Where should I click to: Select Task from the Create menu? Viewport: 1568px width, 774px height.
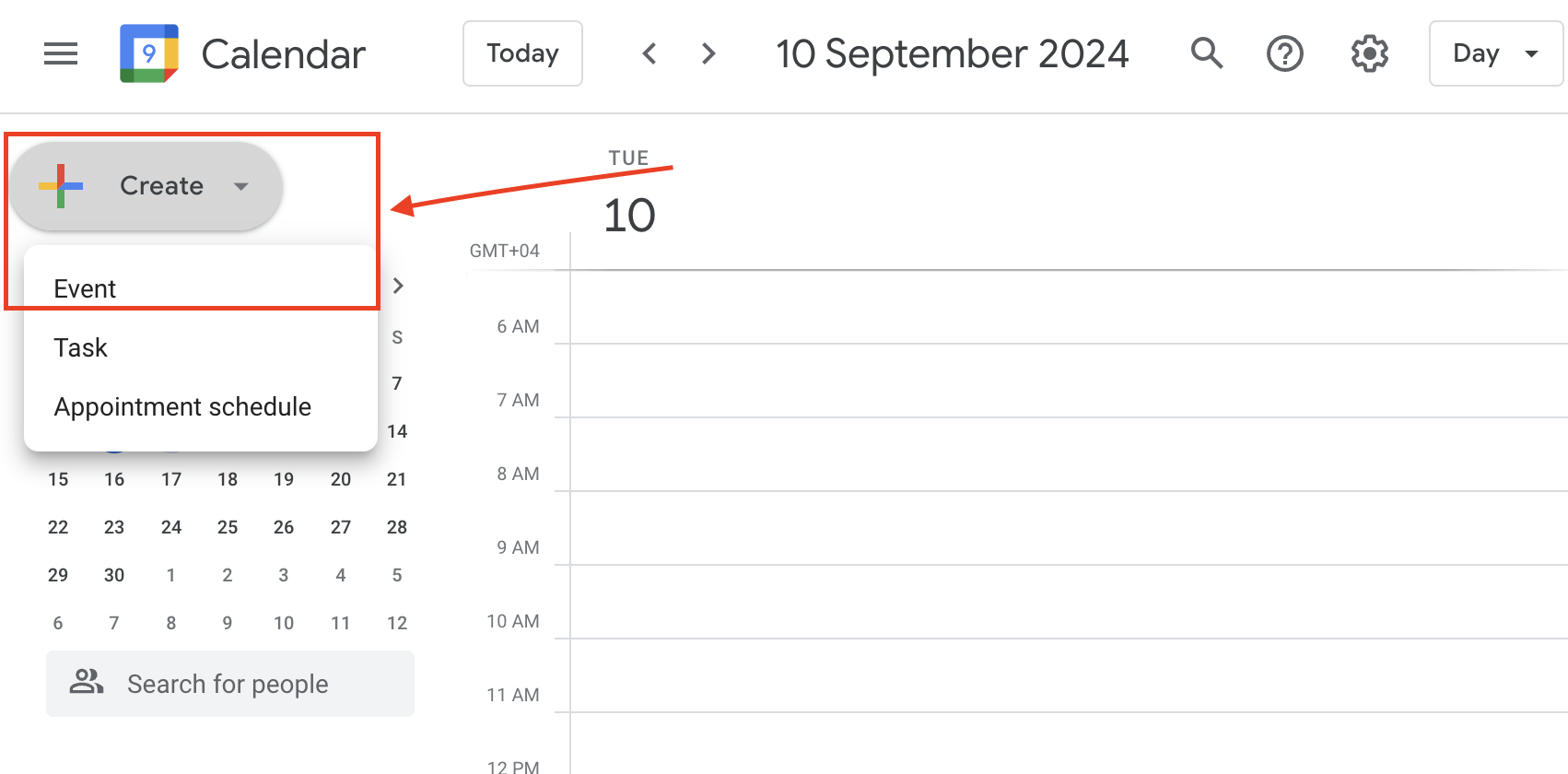pyautogui.click(x=80, y=347)
